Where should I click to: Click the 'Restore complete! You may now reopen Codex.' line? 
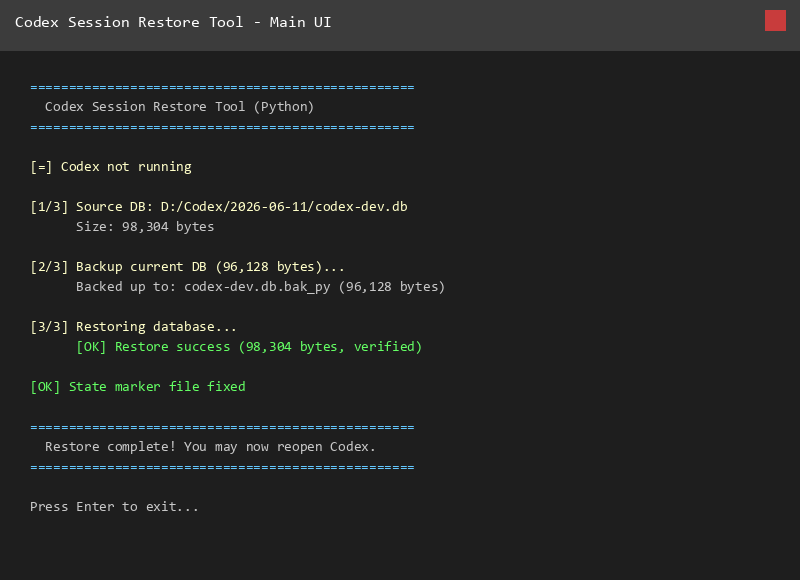click(210, 447)
